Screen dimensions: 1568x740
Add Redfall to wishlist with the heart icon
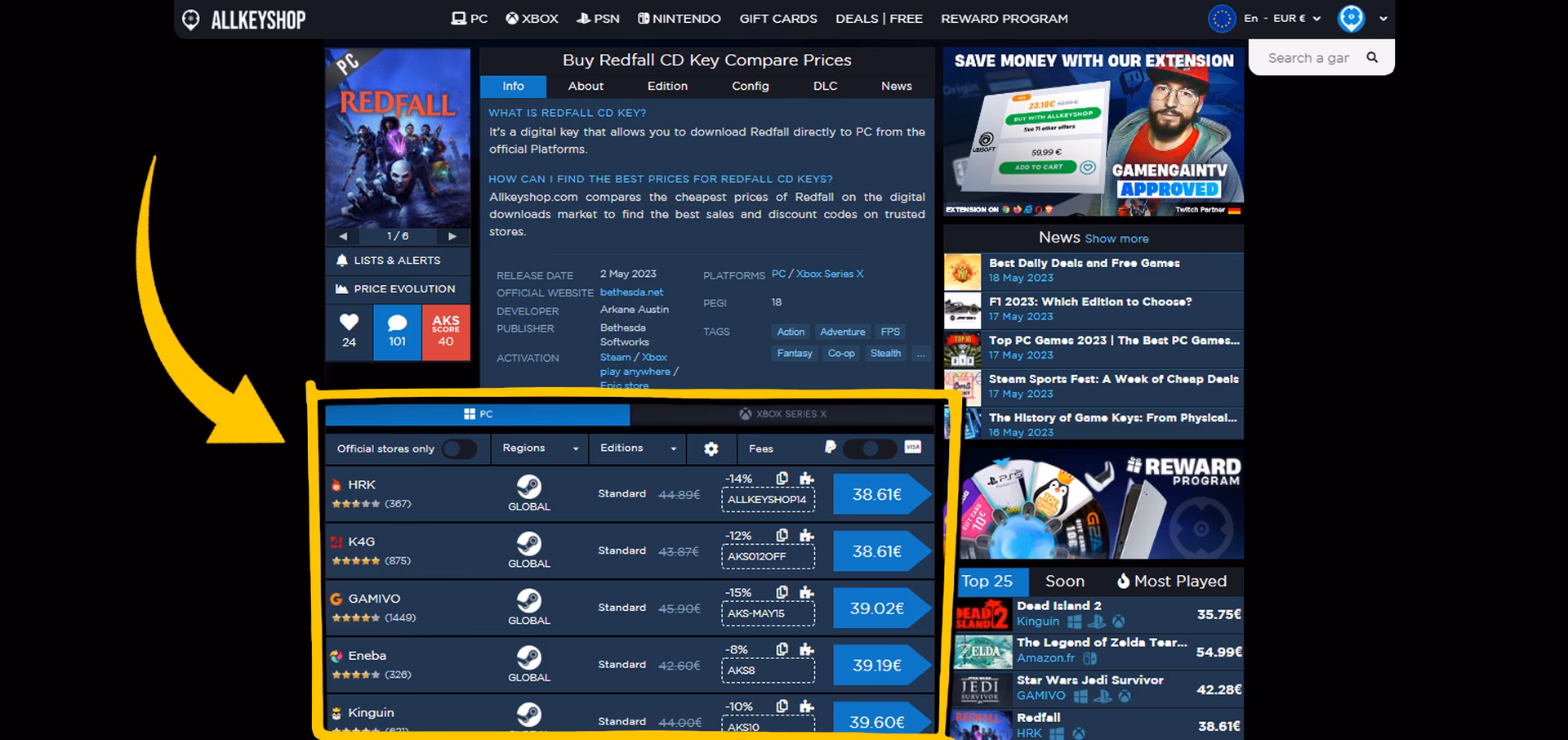(x=349, y=332)
